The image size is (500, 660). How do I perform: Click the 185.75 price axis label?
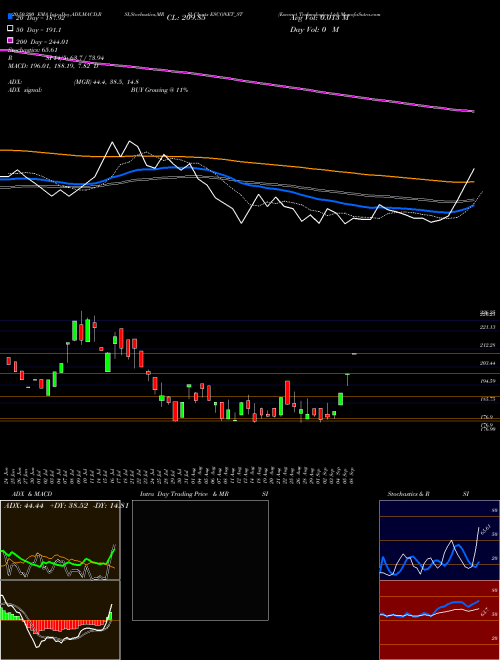488,399
